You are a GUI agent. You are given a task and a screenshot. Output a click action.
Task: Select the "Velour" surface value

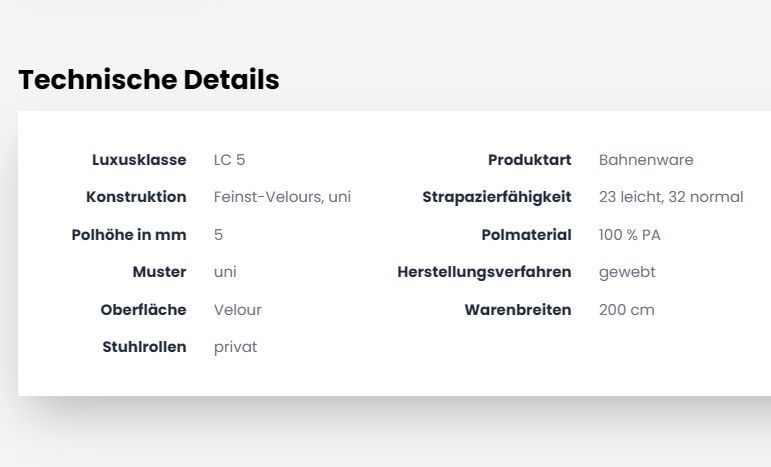237,310
